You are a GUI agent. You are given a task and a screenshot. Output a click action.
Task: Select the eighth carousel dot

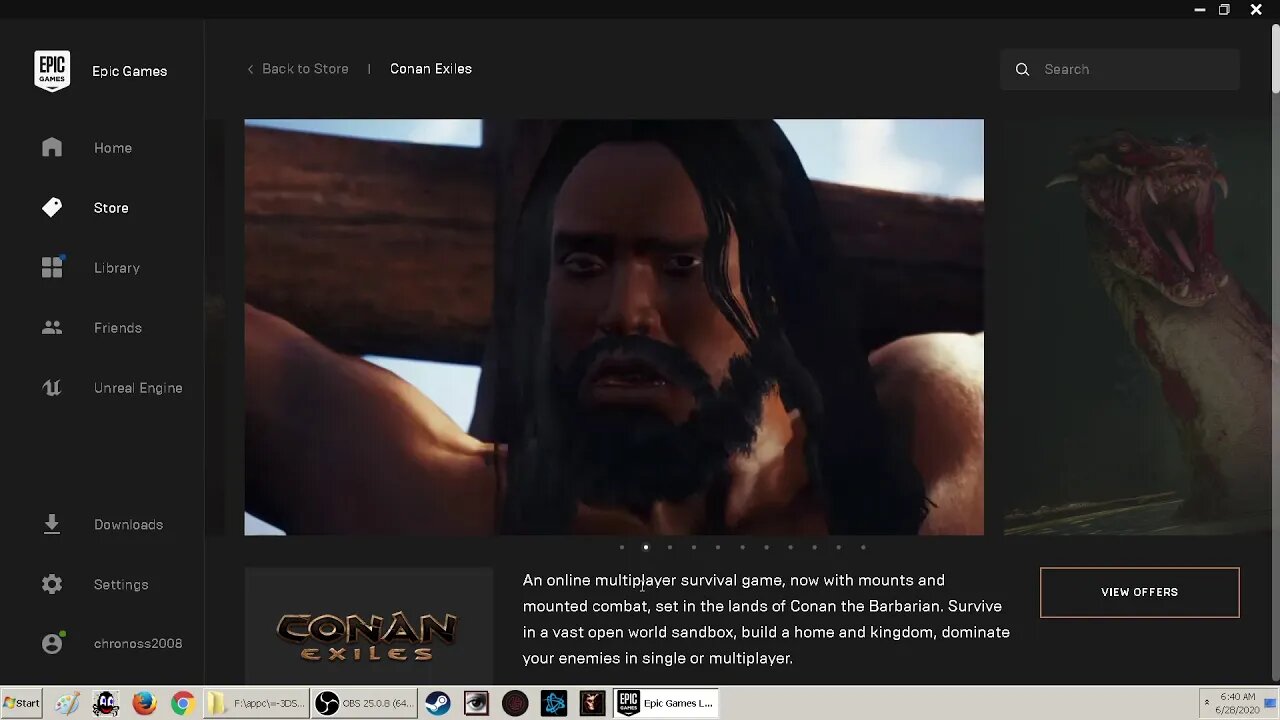[x=790, y=547]
